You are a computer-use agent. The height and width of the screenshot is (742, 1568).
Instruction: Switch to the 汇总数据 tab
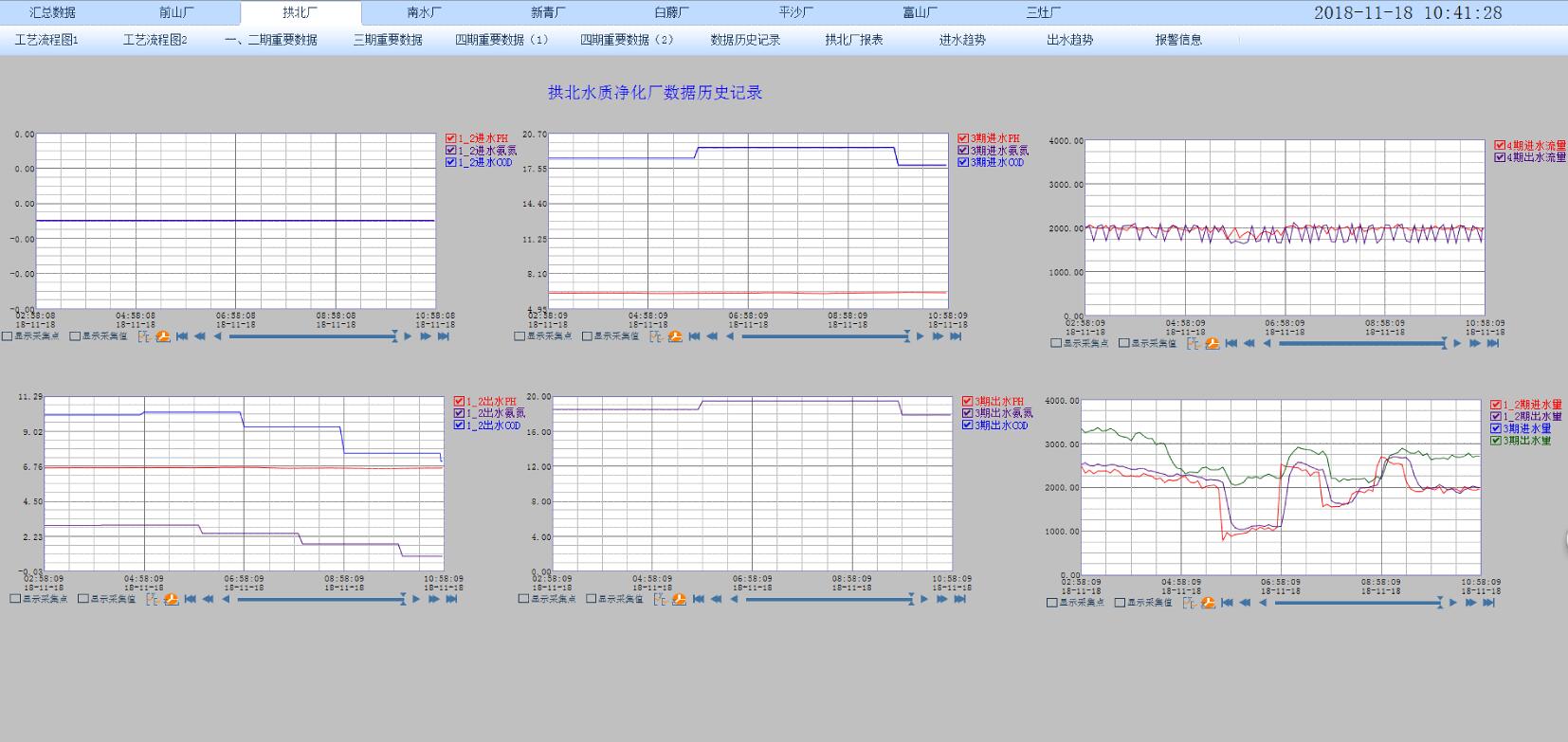52,12
